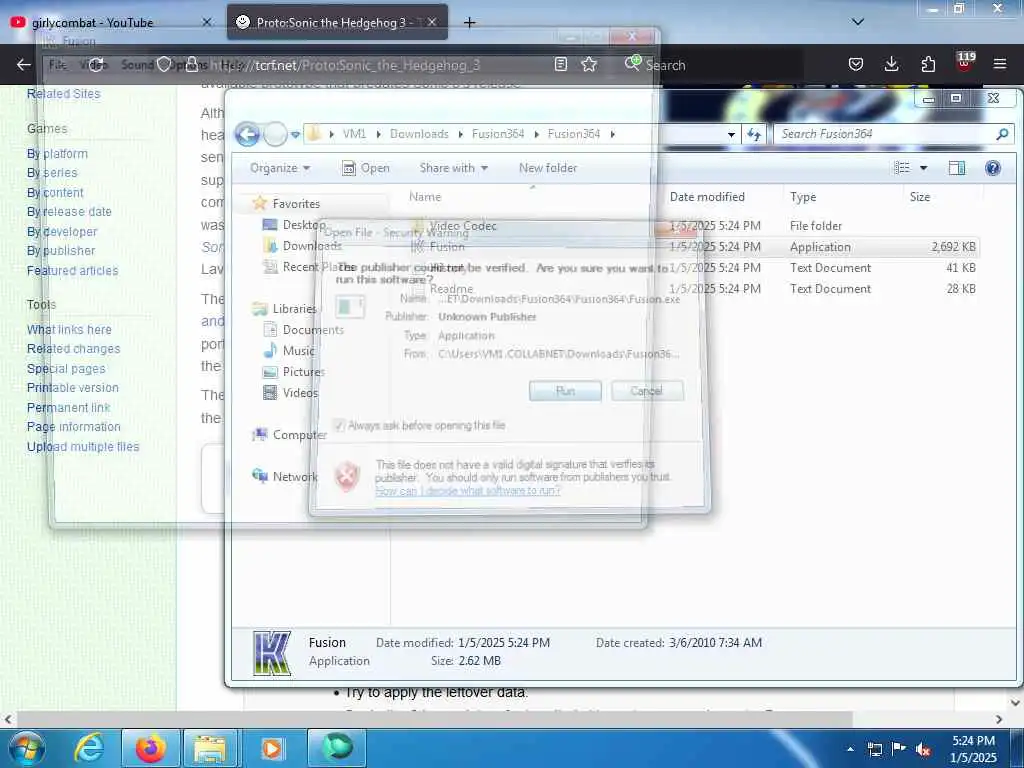This screenshot has height=768, width=1024.
Task: Open the 'Featured articles' sidebar link
Action: point(72,270)
